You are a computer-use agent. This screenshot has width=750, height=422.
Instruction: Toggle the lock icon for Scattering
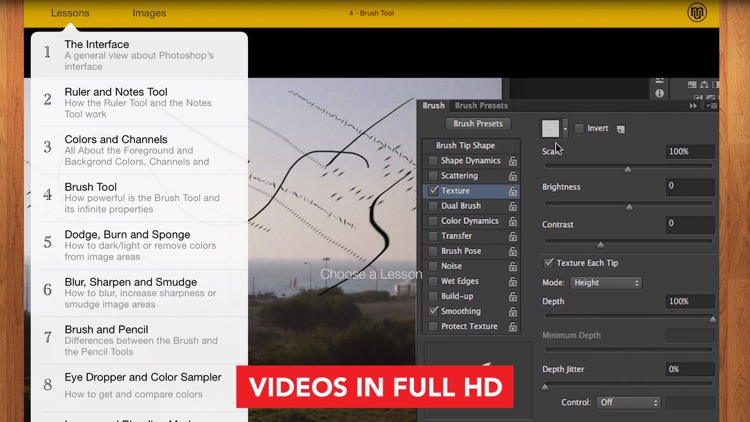click(x=513, y=176)
